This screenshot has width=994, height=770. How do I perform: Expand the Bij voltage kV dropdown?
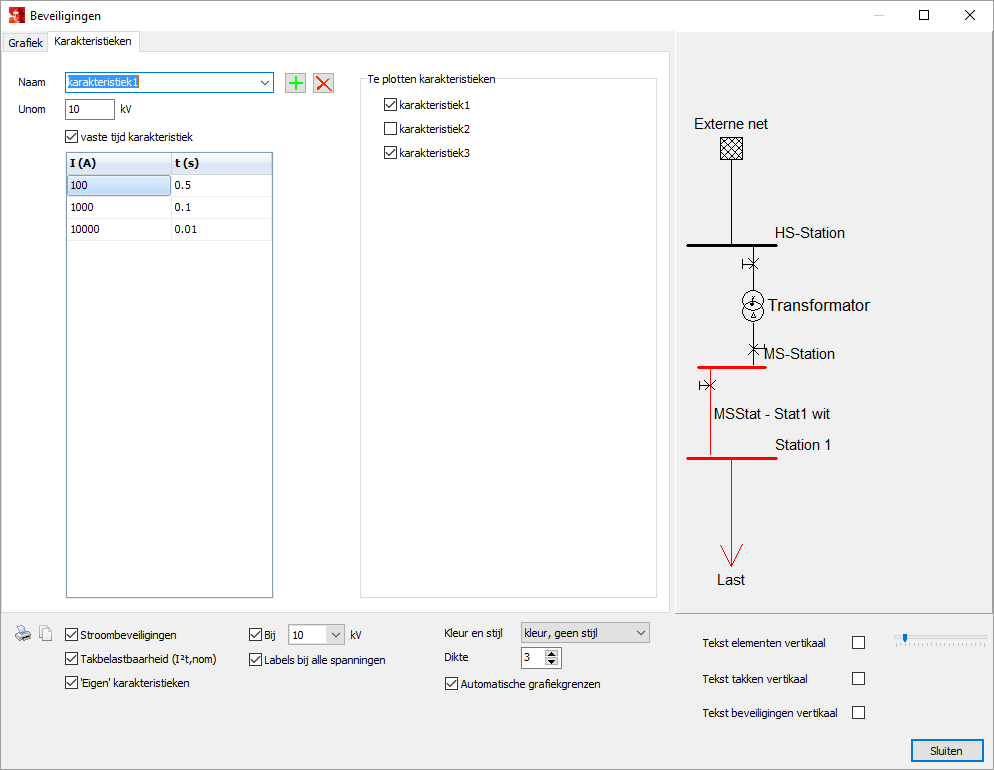[x=334, y=634]
